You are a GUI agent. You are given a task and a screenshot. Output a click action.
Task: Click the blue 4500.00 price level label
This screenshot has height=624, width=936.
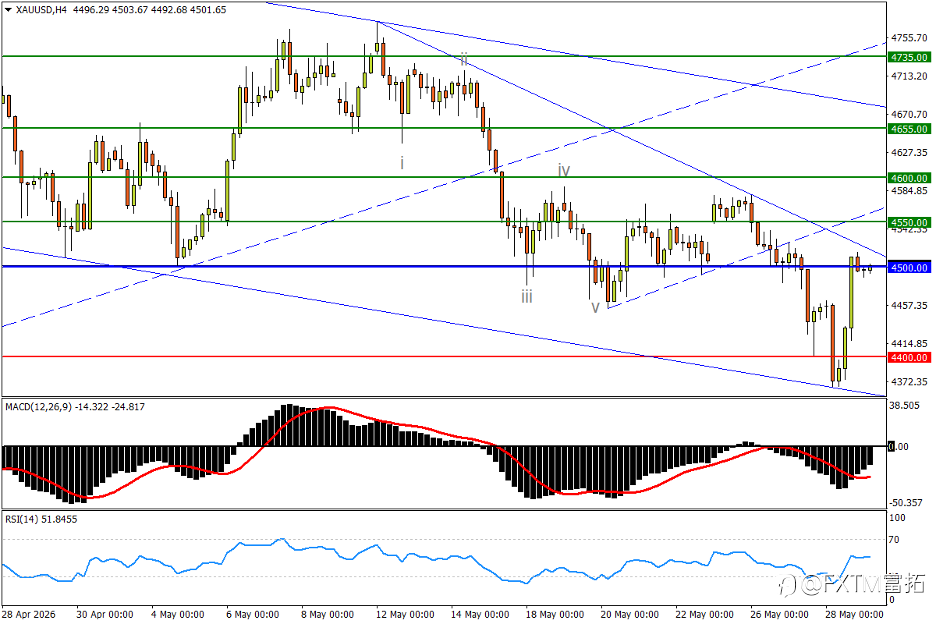909,268
